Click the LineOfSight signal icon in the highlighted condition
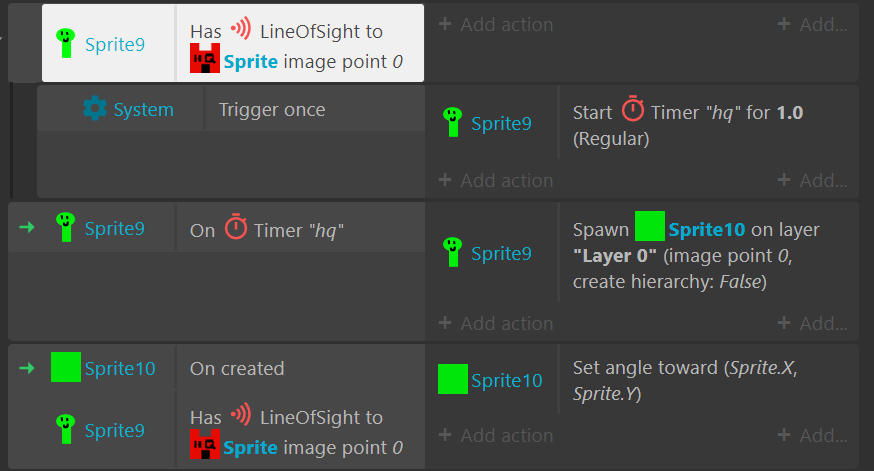 click(241, 28)
